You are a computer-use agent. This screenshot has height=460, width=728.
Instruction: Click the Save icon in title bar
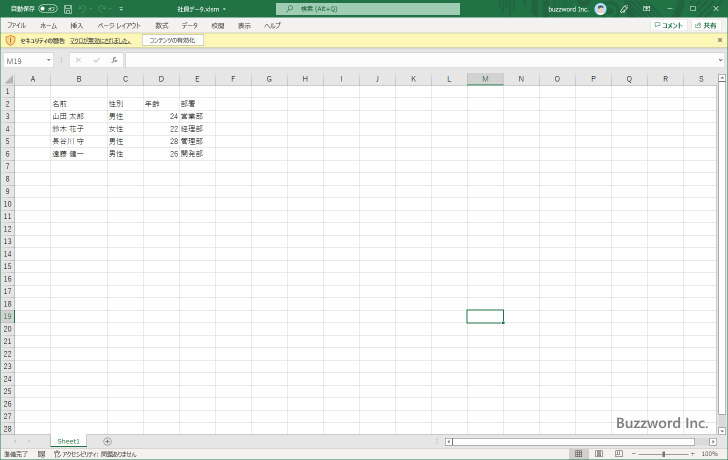click(68, 8)
